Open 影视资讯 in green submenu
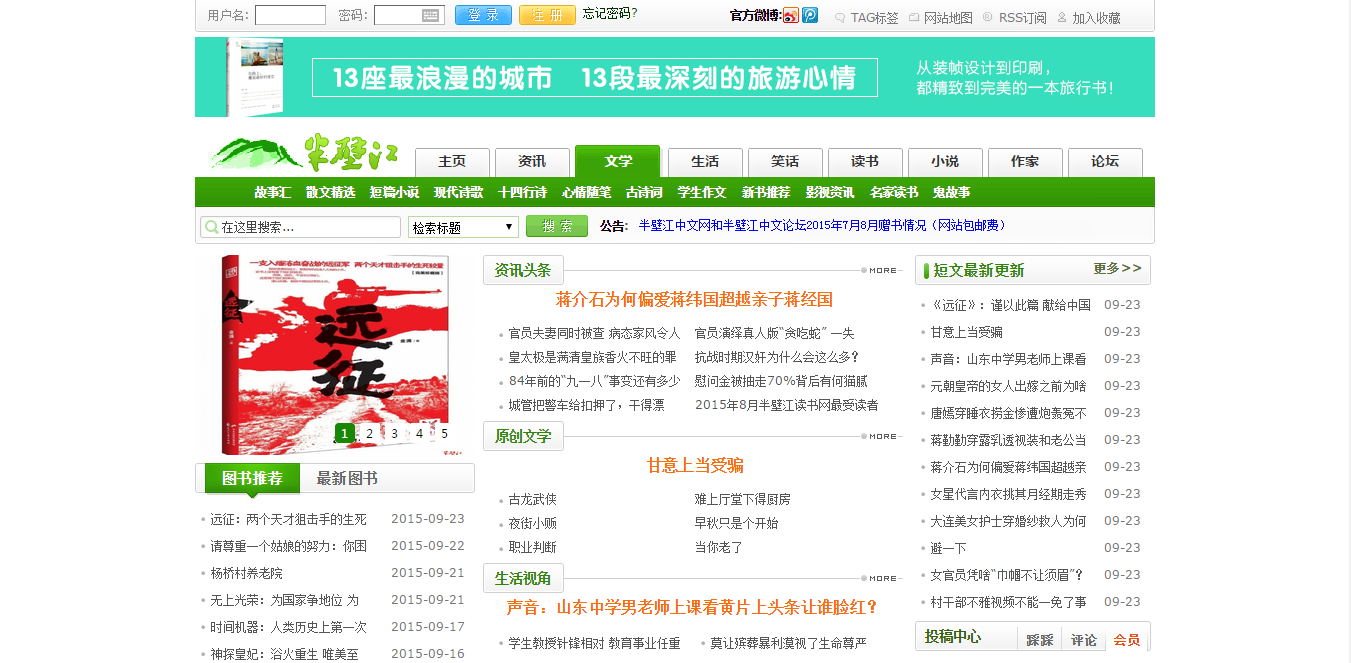 coord(830,192)
